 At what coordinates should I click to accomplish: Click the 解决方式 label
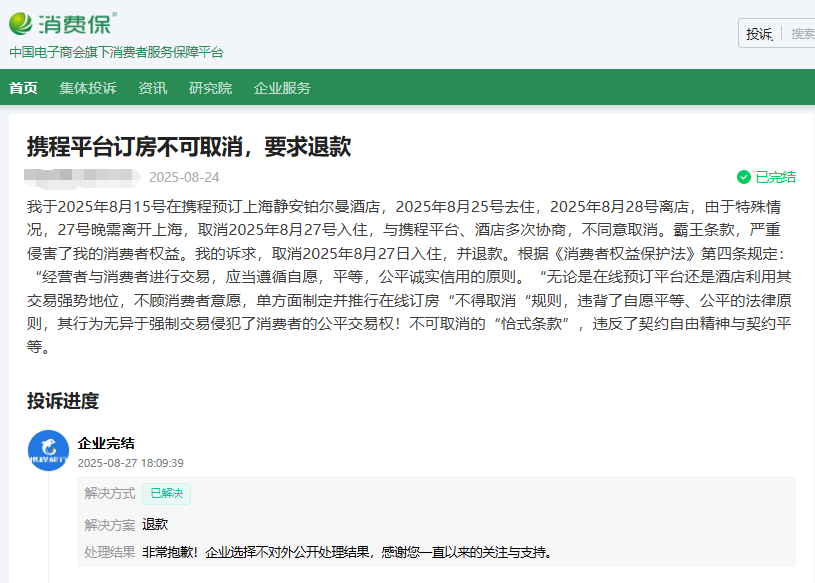point(110,494)
